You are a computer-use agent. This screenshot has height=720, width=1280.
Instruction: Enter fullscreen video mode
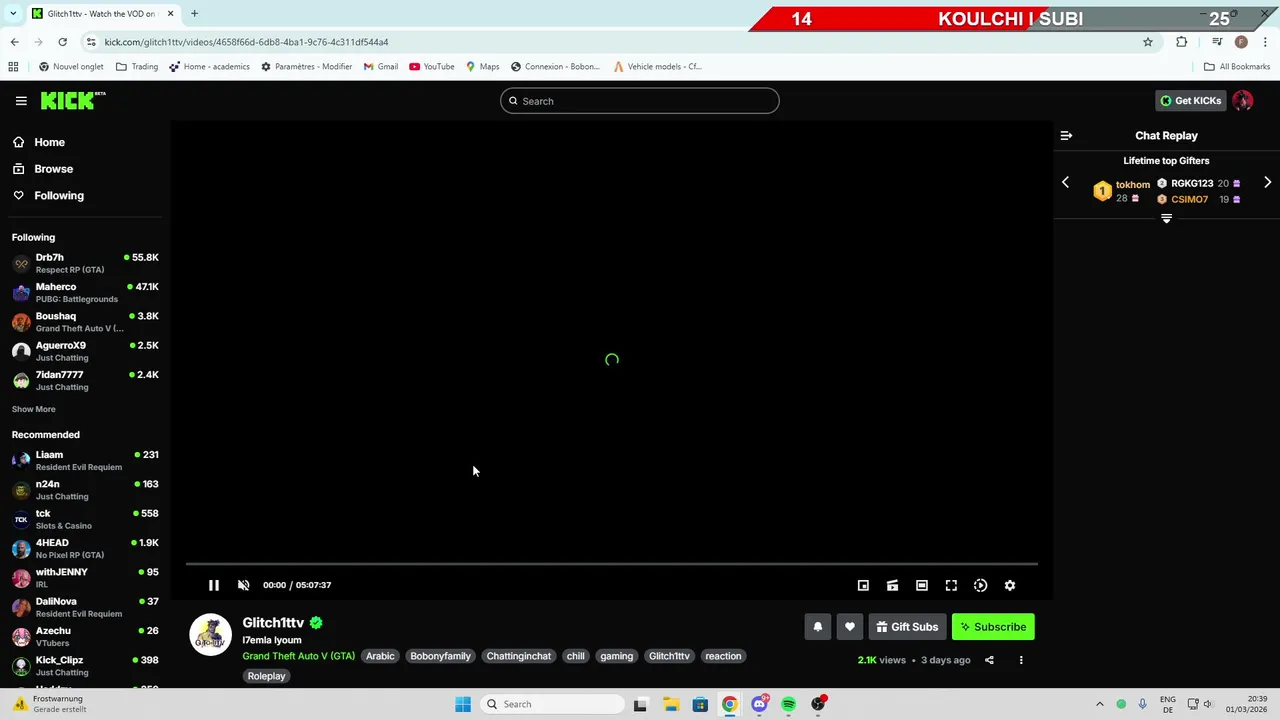pyautogui.click(x=951, y=585)
